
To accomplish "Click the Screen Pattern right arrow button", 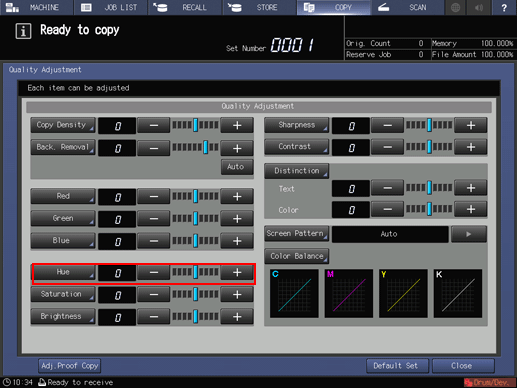I will [469, 234].
